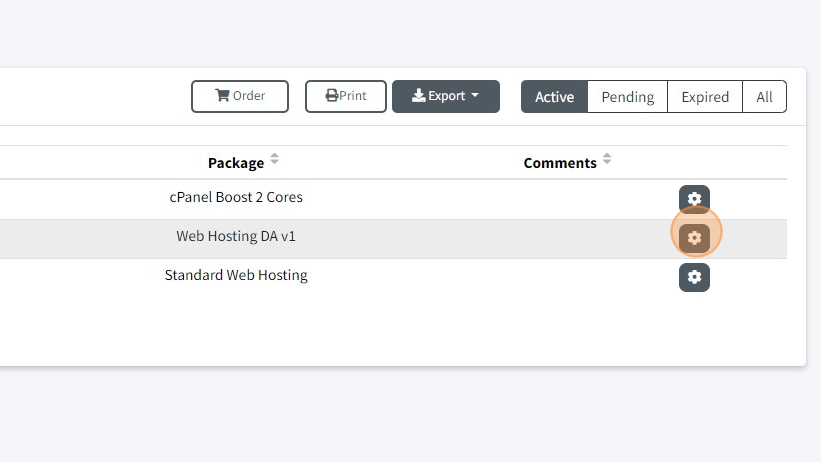This screenshot has width=821, height=462.
Task: Open gear settings for Standard Web Hosting
Action: tap(694, 277)
